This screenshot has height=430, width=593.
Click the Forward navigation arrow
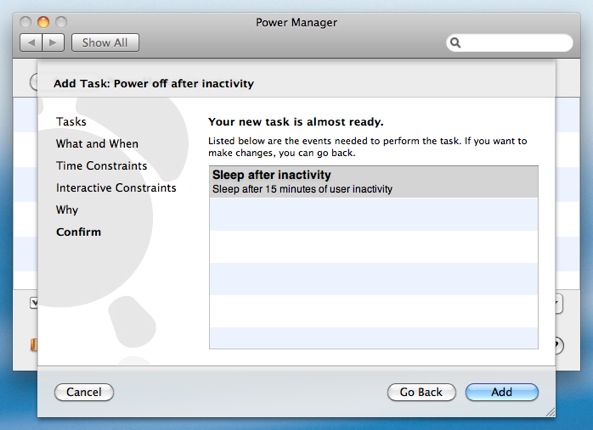point(53,43)
